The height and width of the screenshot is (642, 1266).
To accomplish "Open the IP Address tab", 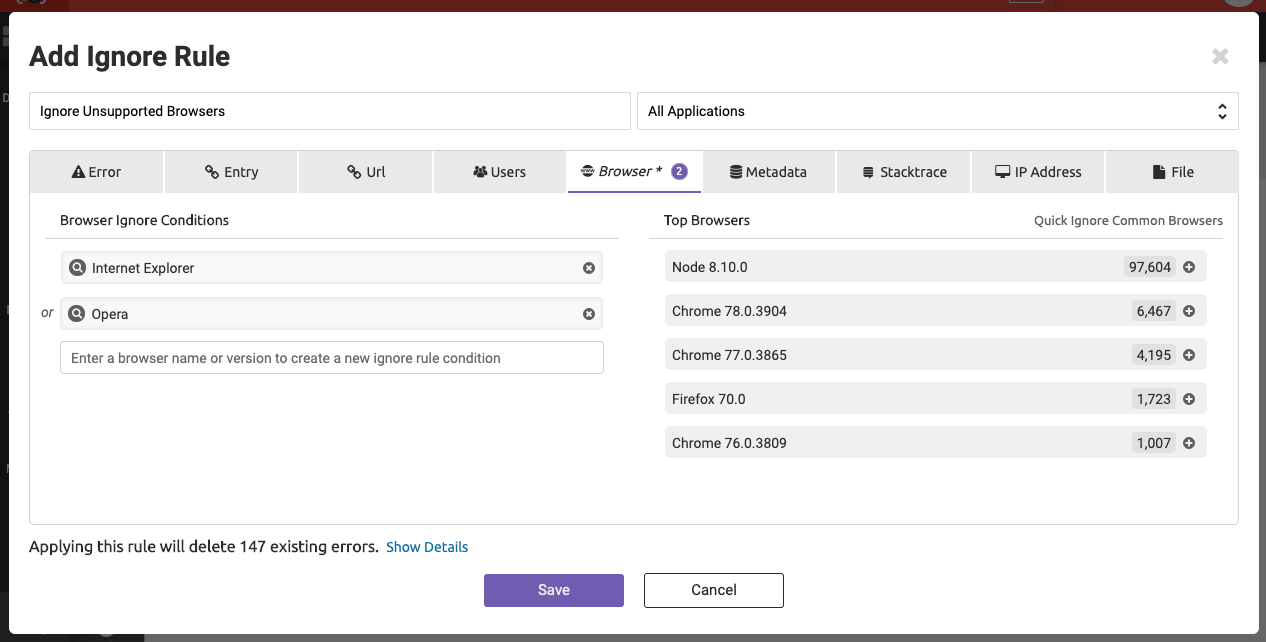I will pos(1038,172).
